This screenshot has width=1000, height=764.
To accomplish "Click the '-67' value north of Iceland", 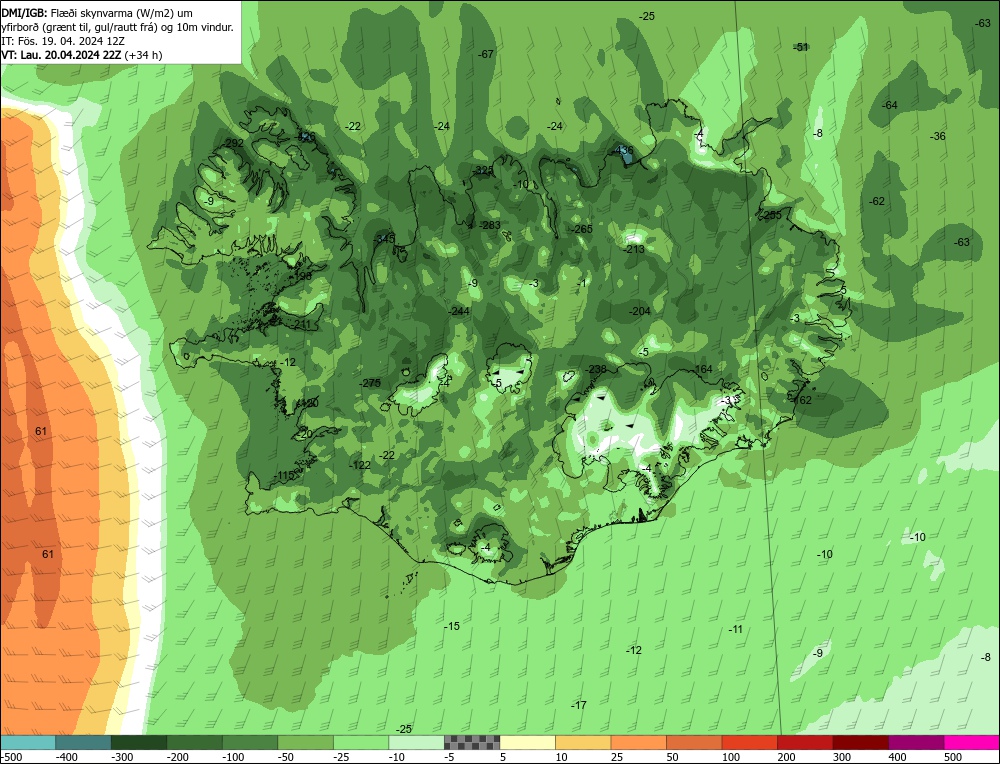I will click(x=486, y=54).
